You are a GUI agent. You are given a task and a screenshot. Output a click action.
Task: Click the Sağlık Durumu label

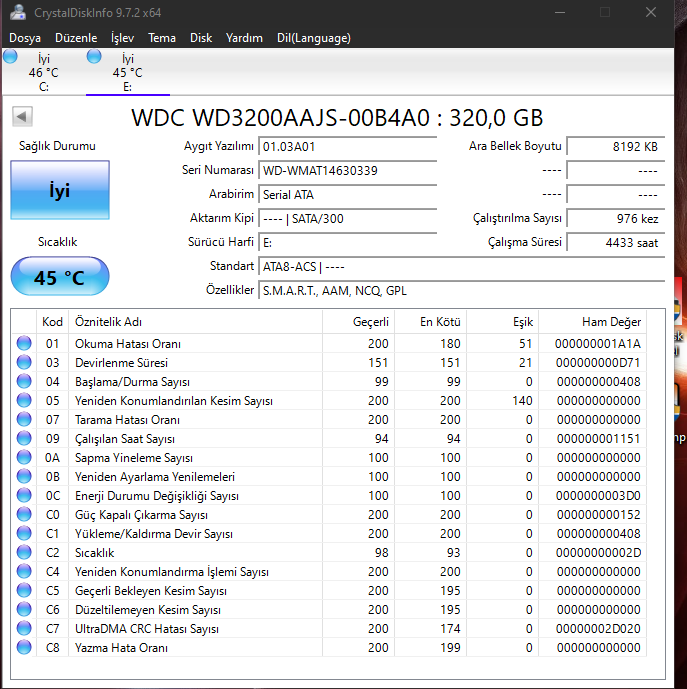(57, 146)
